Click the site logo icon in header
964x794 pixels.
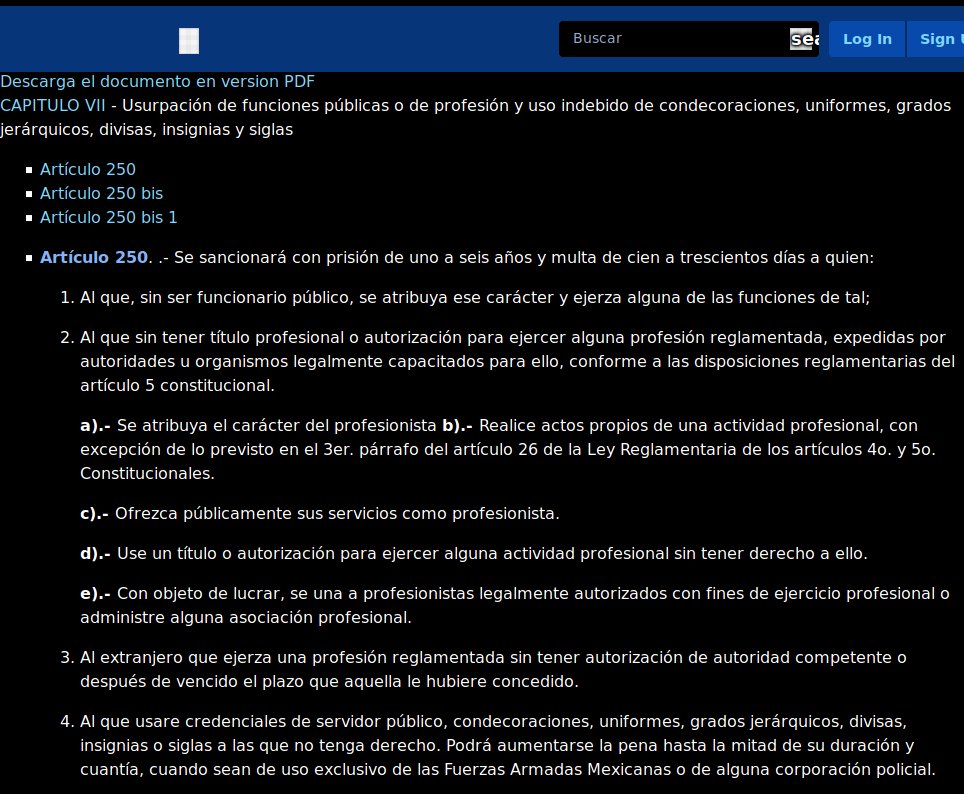point(189,41)
